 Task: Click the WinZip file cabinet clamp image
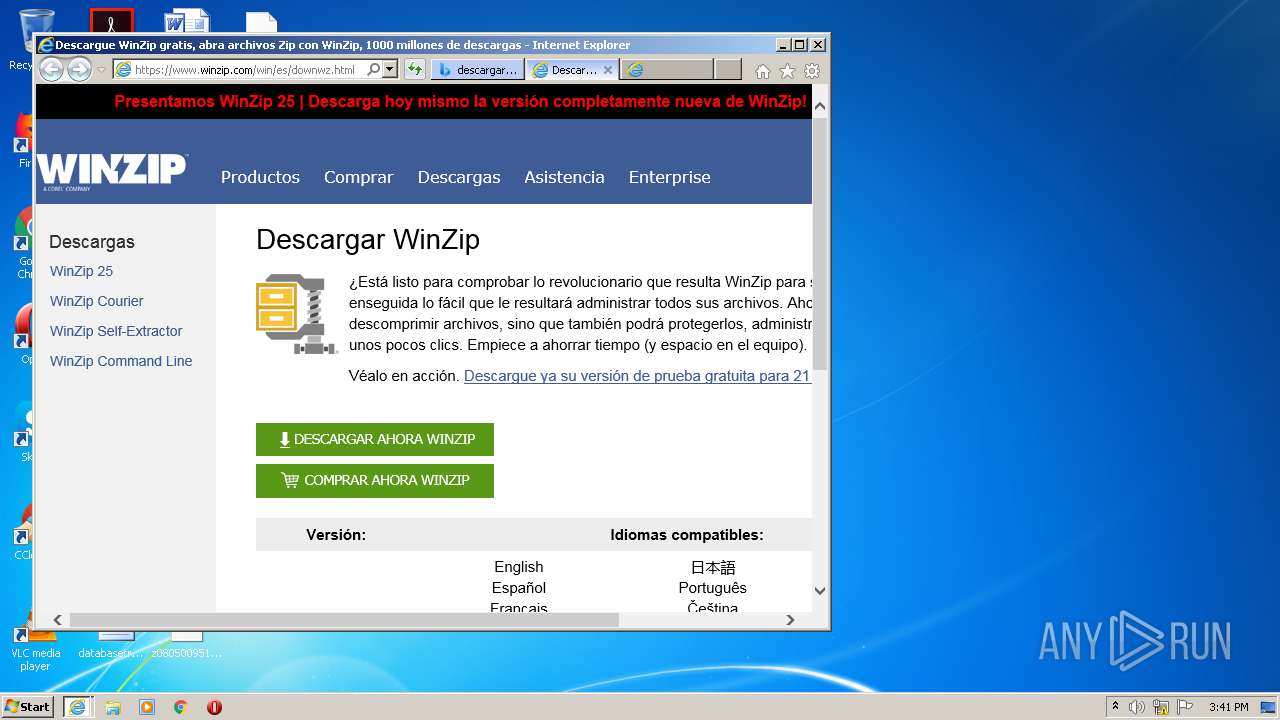point(296,314)
